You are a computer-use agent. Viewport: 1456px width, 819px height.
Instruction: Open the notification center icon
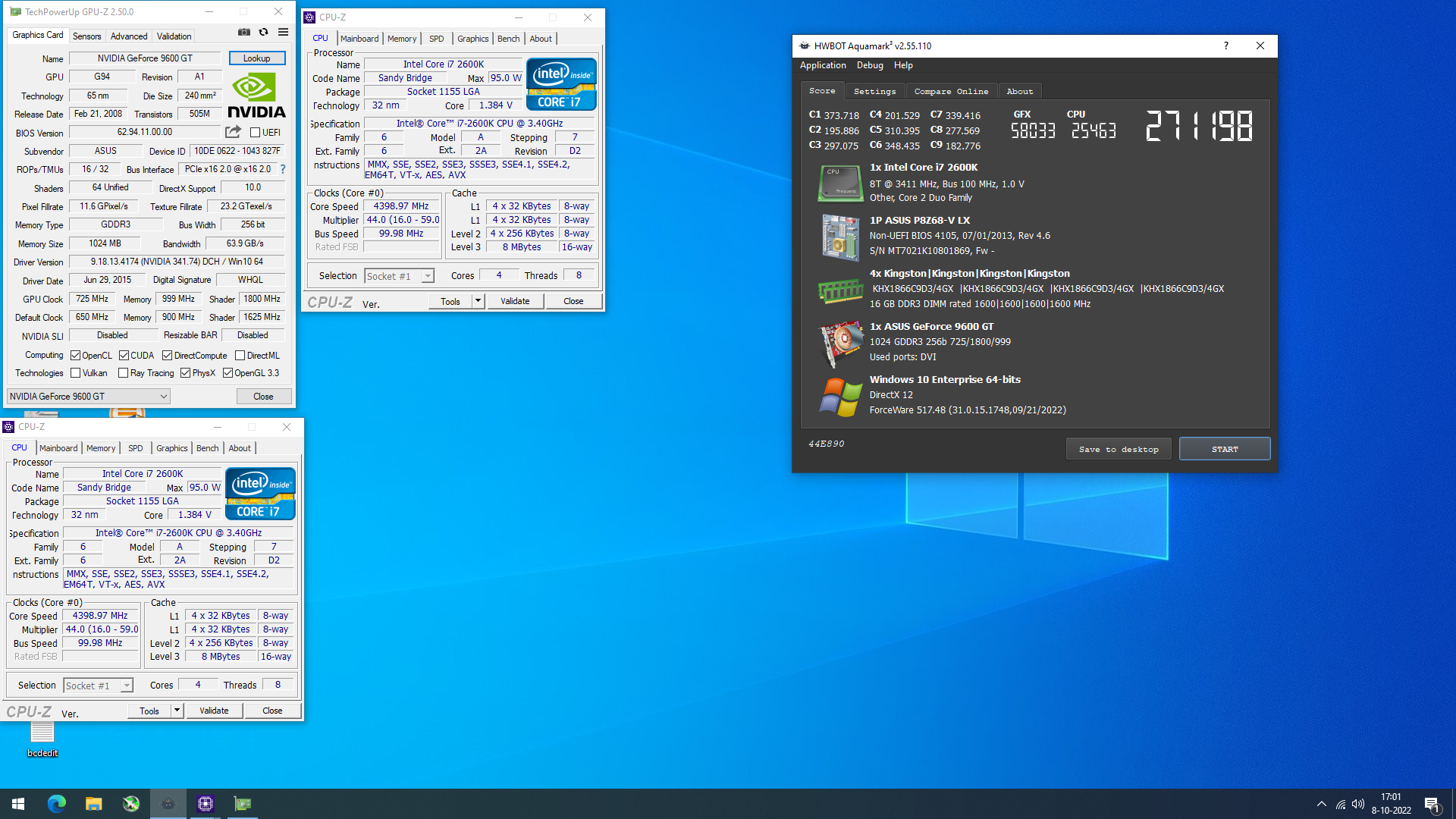tap(1432, 804)
